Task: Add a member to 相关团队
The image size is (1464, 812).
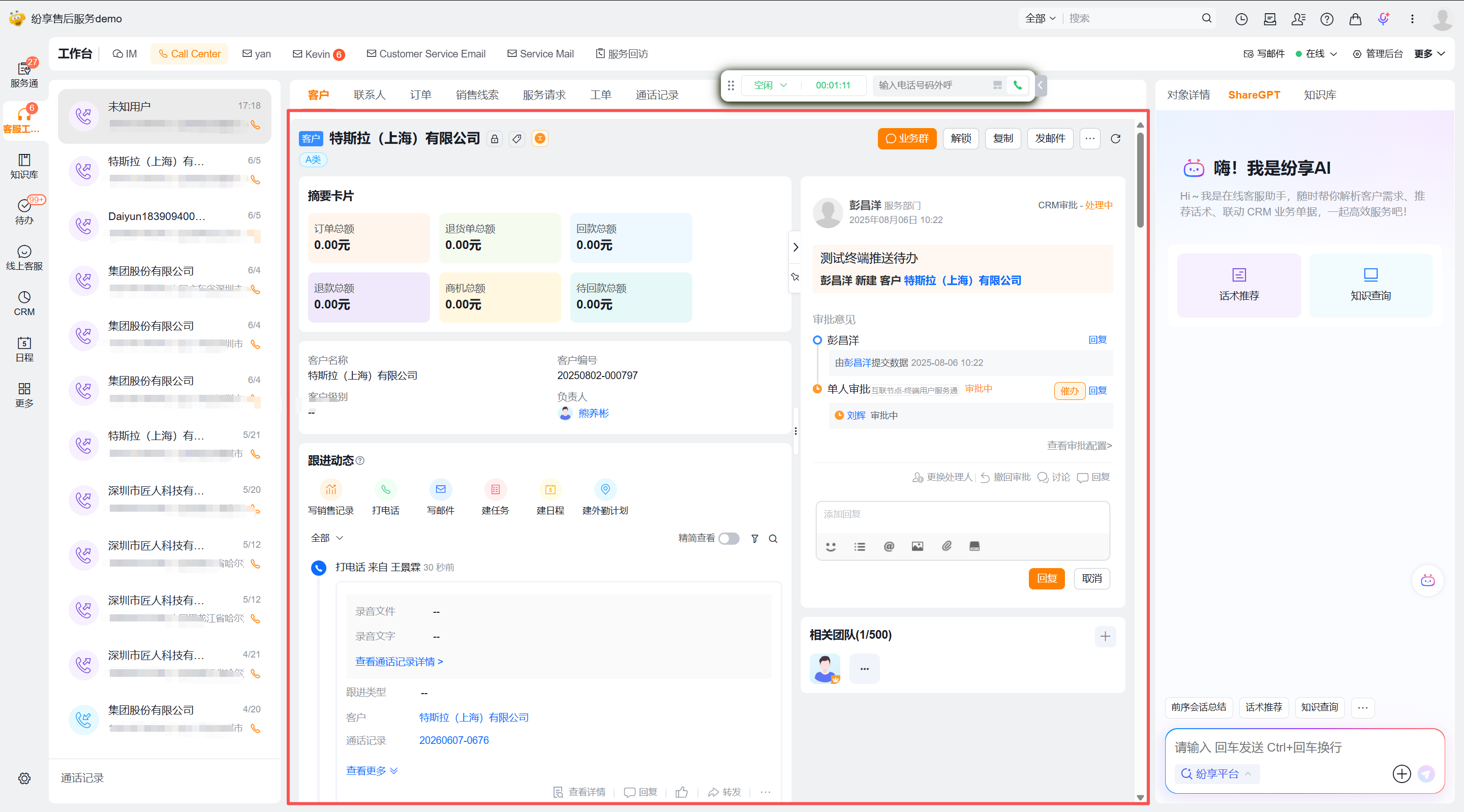Action: 1105,636
